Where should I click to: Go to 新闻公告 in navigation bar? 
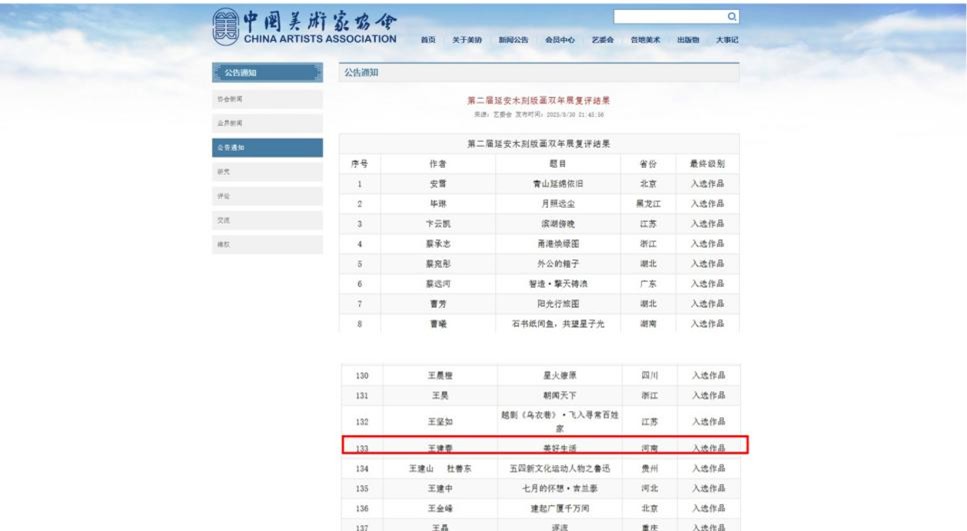513,40
